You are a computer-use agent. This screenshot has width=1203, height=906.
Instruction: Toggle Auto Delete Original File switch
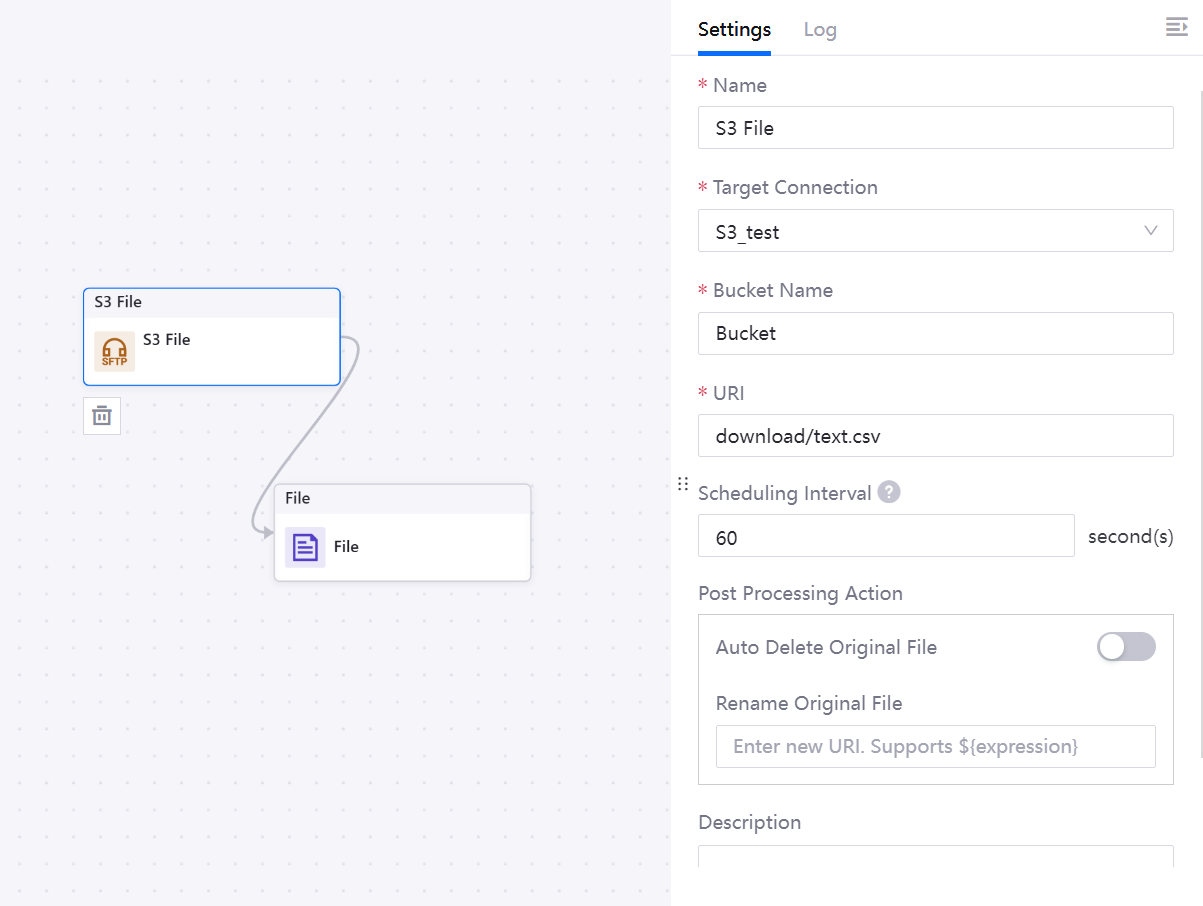(x=1126, y=647)
